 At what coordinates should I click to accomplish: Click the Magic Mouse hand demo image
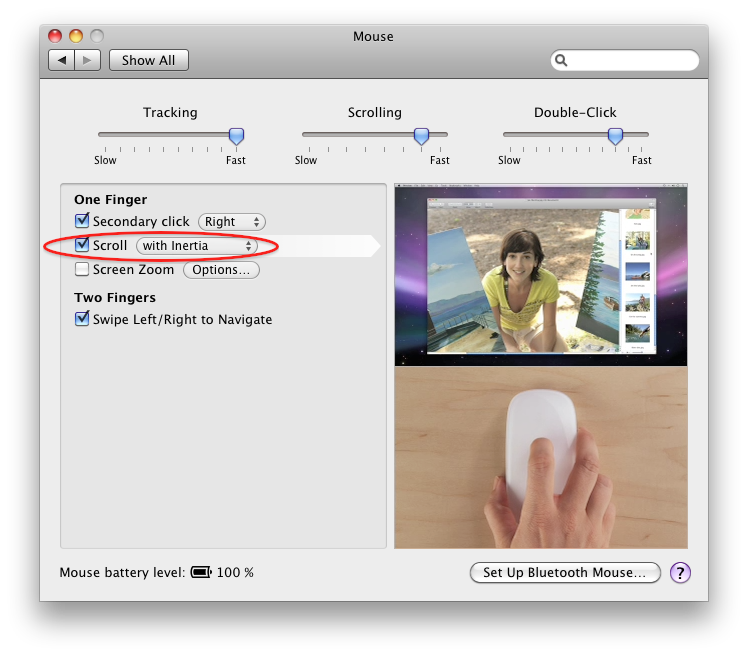541,458
